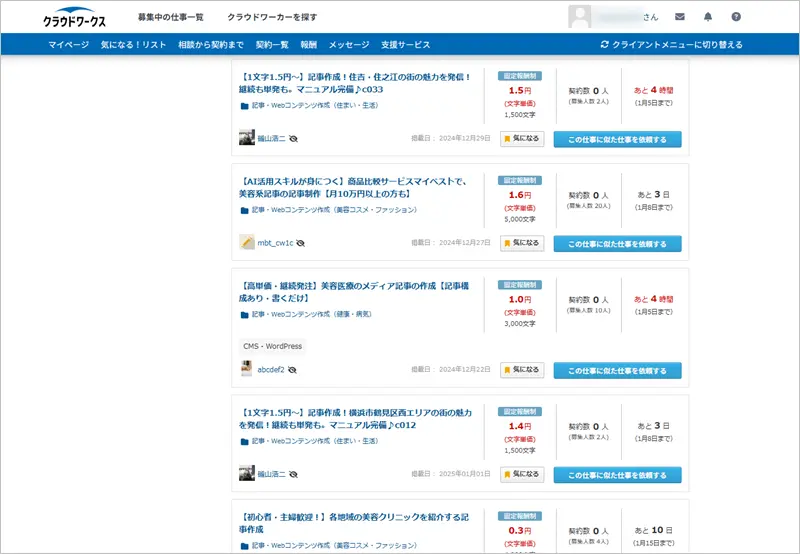Click the CrowdWorks logo
Screen dimensions: 800x554
click(x=75, y=19)
